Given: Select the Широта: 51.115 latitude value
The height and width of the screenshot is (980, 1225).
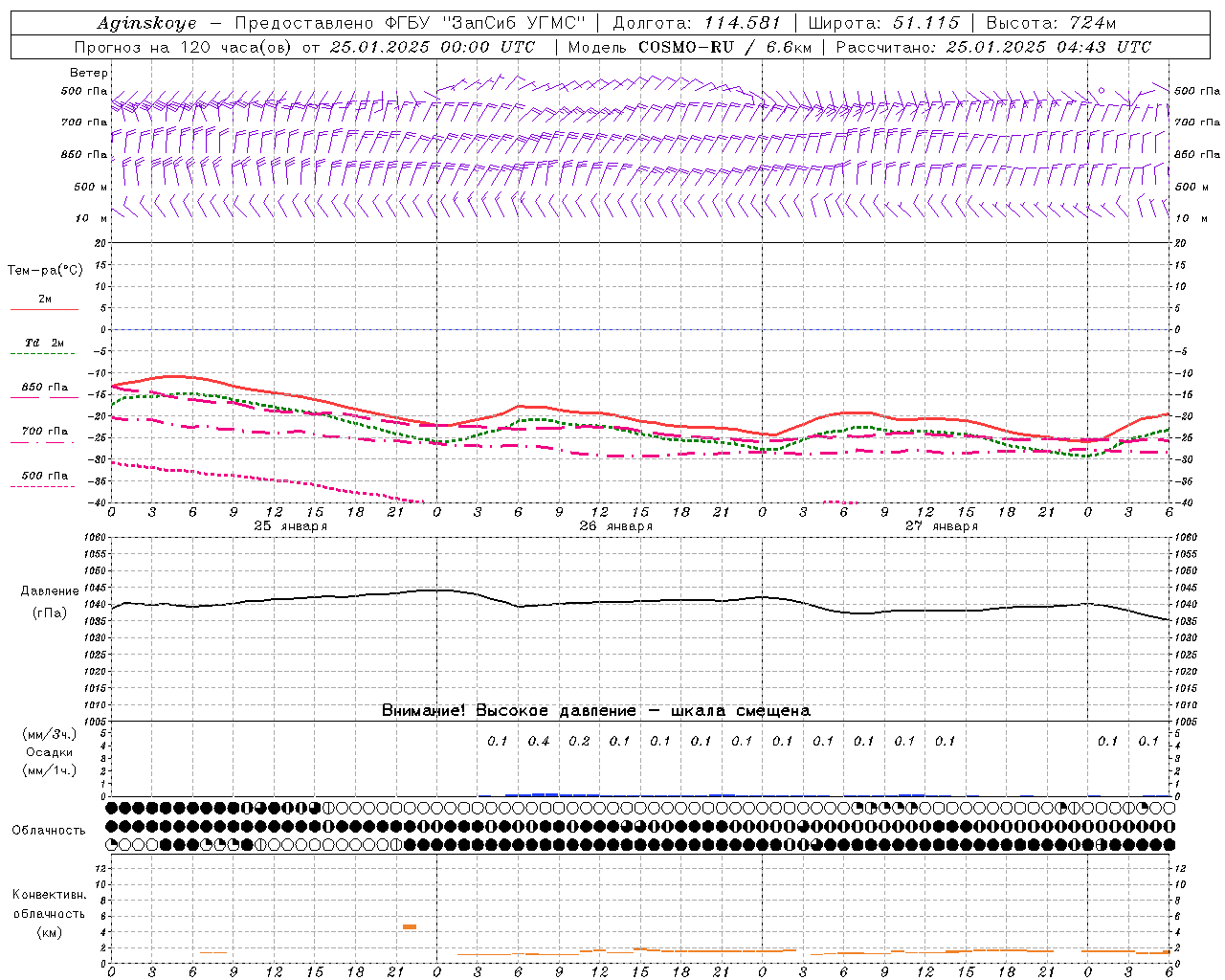Looking at the screenshot, I should point(883,23).
